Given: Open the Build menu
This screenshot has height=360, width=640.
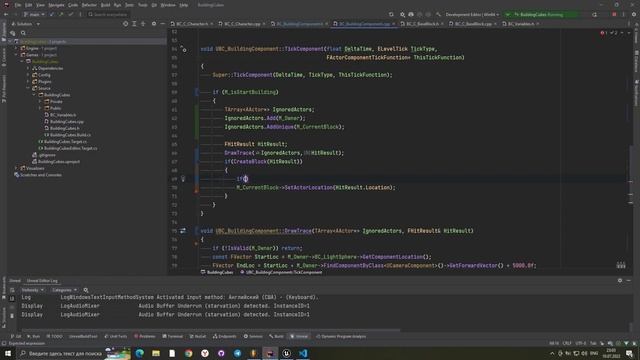Looking at the screenshot, I should 105,5.
